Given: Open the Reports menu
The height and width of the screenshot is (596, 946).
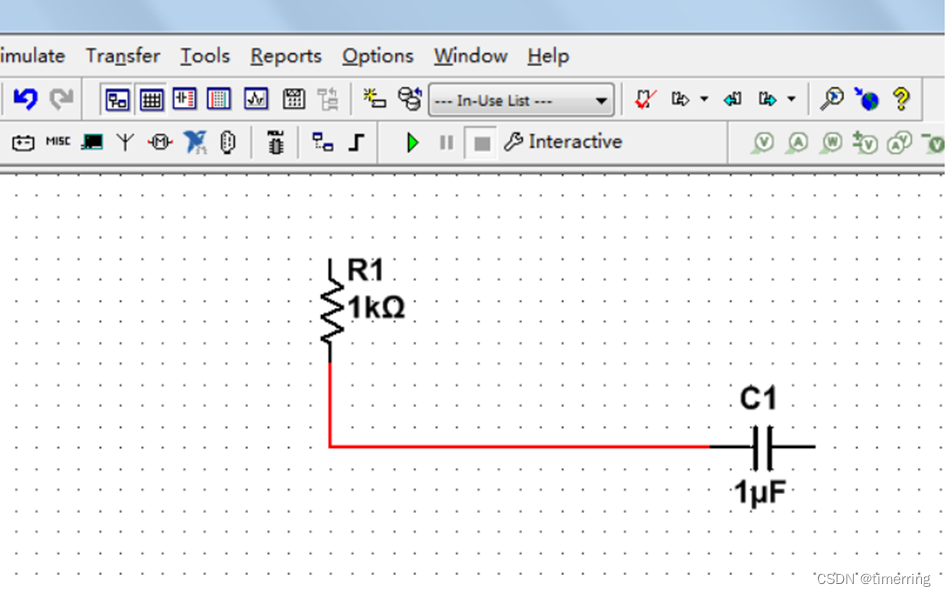Looking at the screenshot, I should click(x=286, y=57).
